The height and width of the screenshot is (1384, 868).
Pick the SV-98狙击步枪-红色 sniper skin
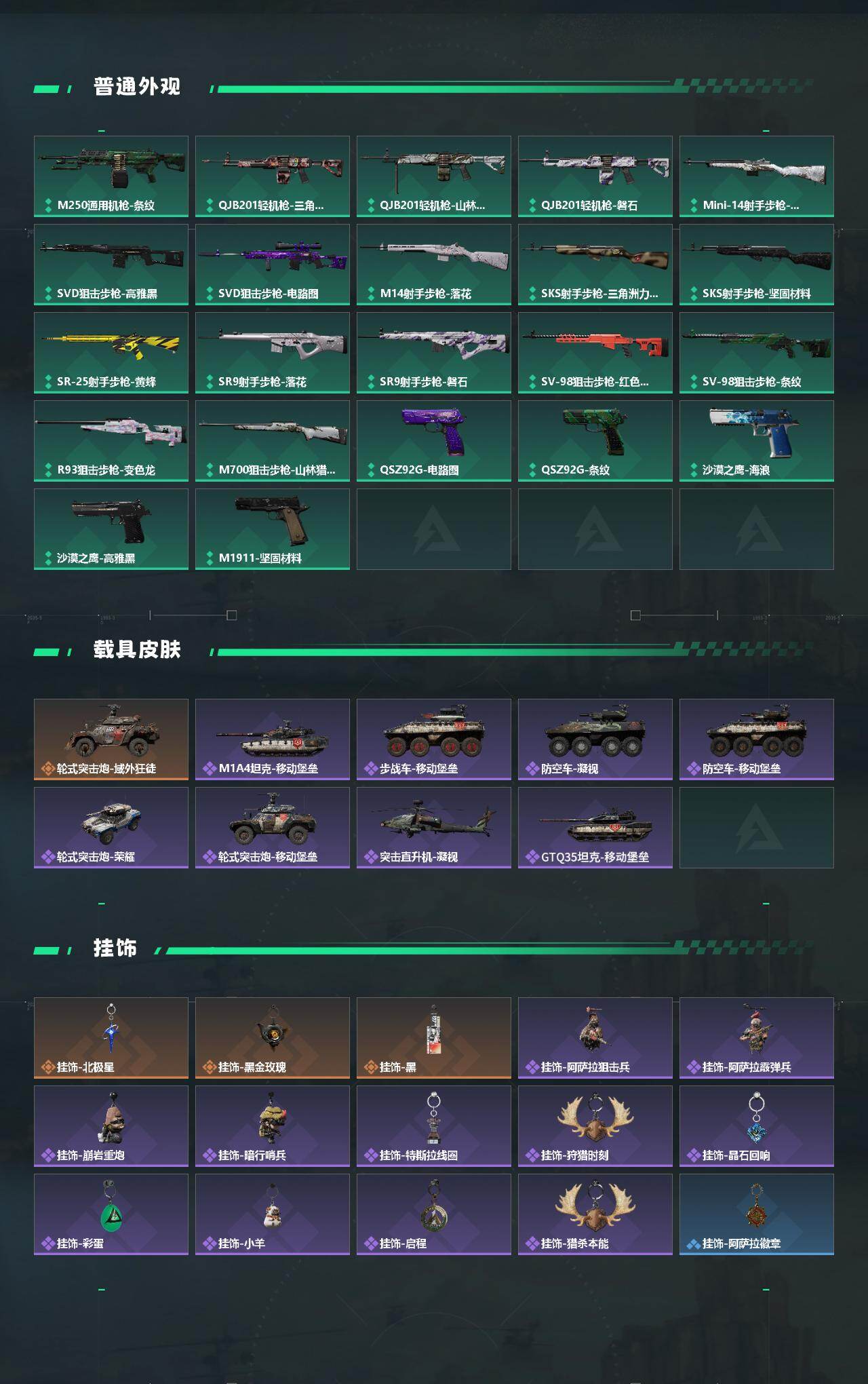595,353
